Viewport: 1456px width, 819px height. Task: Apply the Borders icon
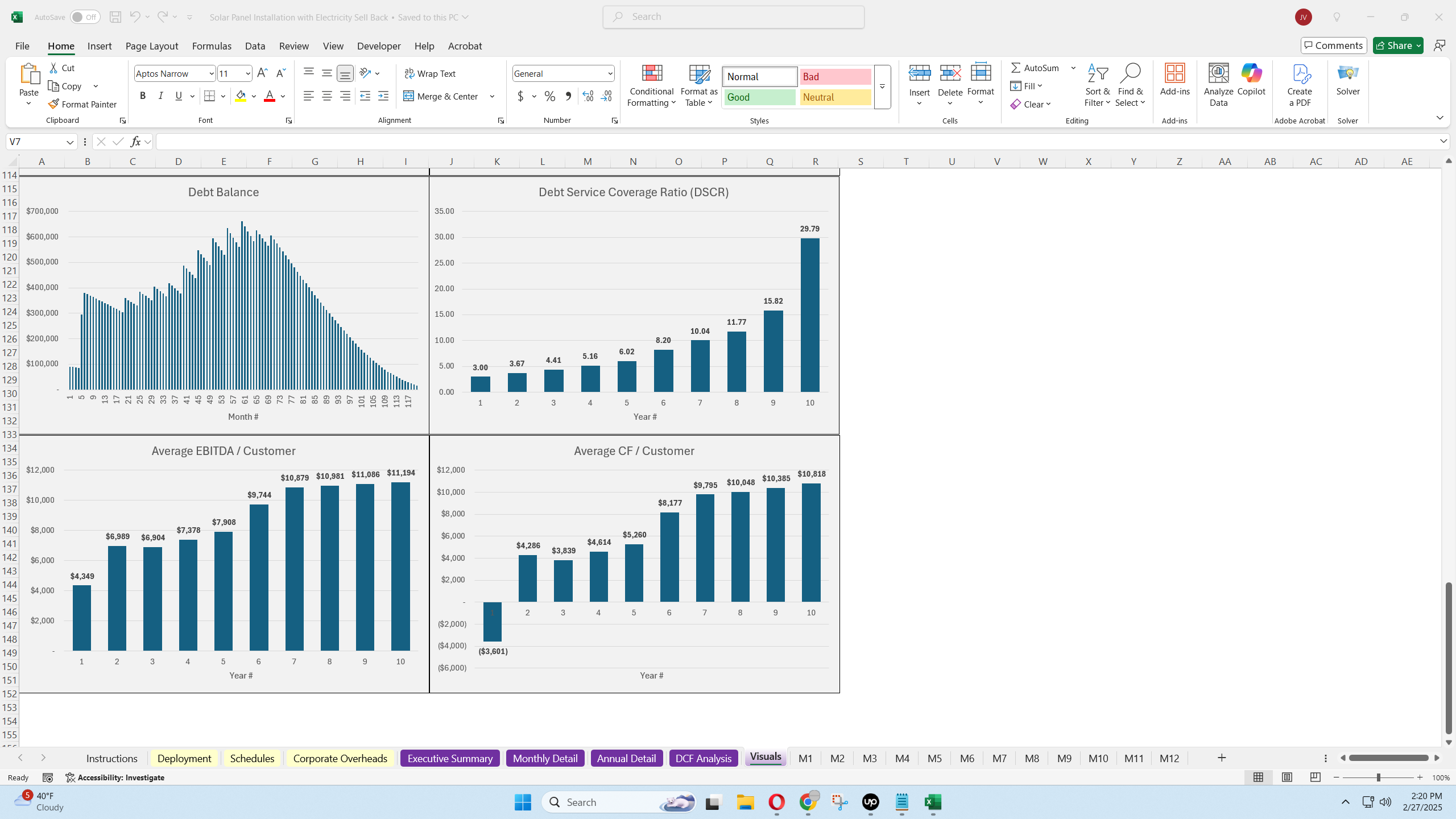[210, 96]
